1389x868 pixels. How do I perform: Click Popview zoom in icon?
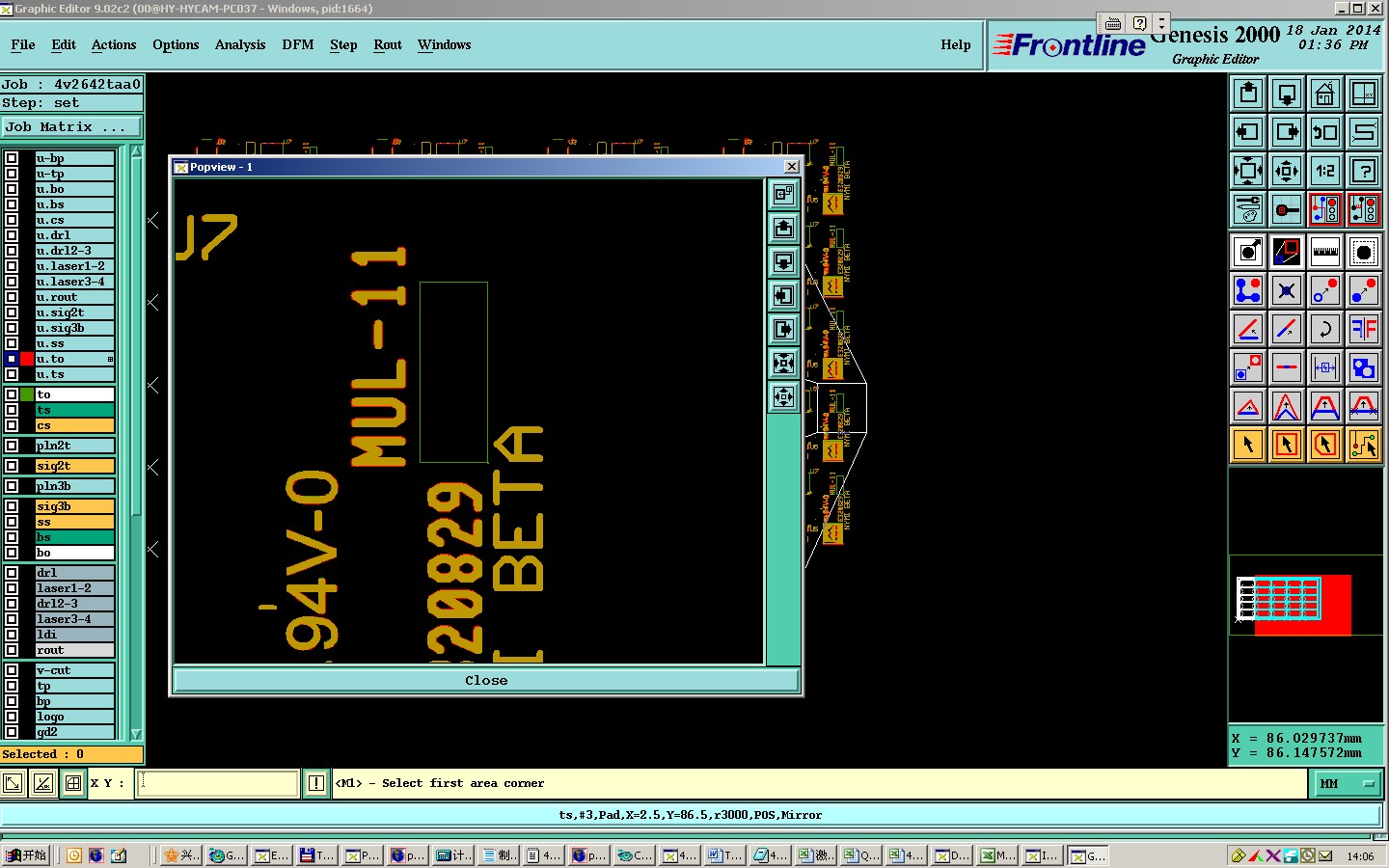point(783,364)
